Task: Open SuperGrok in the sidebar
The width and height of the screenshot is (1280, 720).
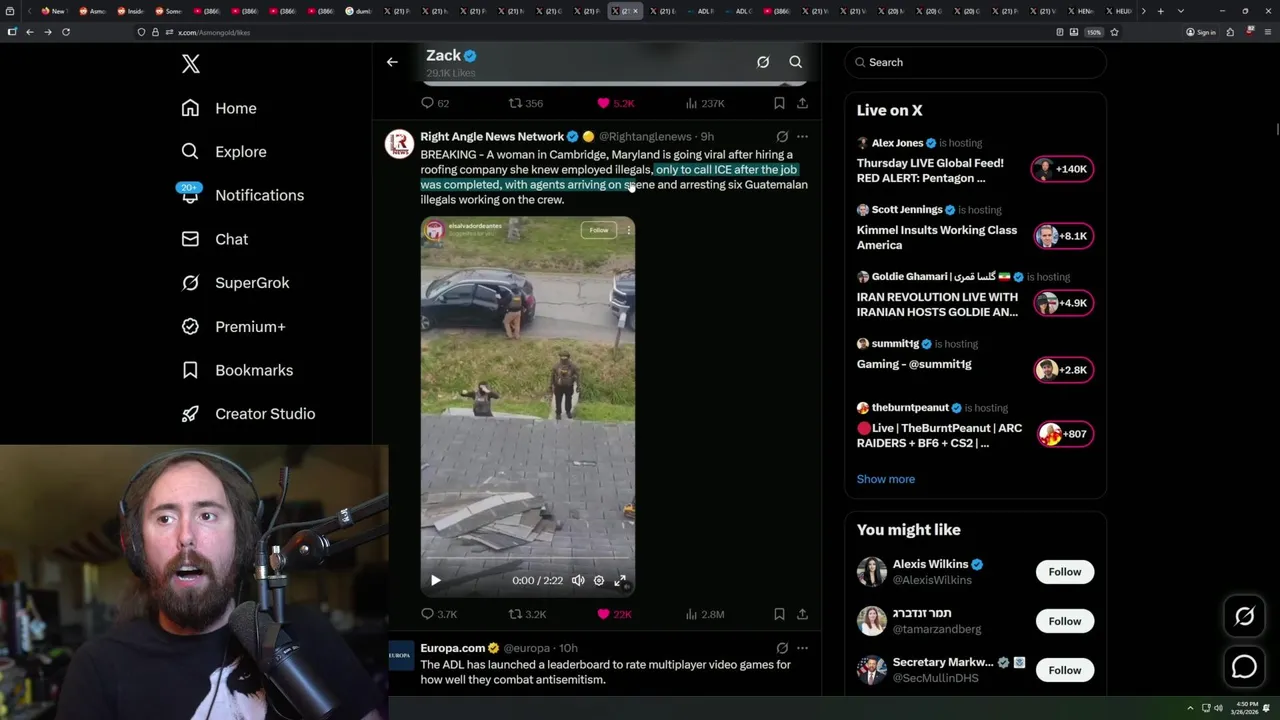Action: pos(235,283)
